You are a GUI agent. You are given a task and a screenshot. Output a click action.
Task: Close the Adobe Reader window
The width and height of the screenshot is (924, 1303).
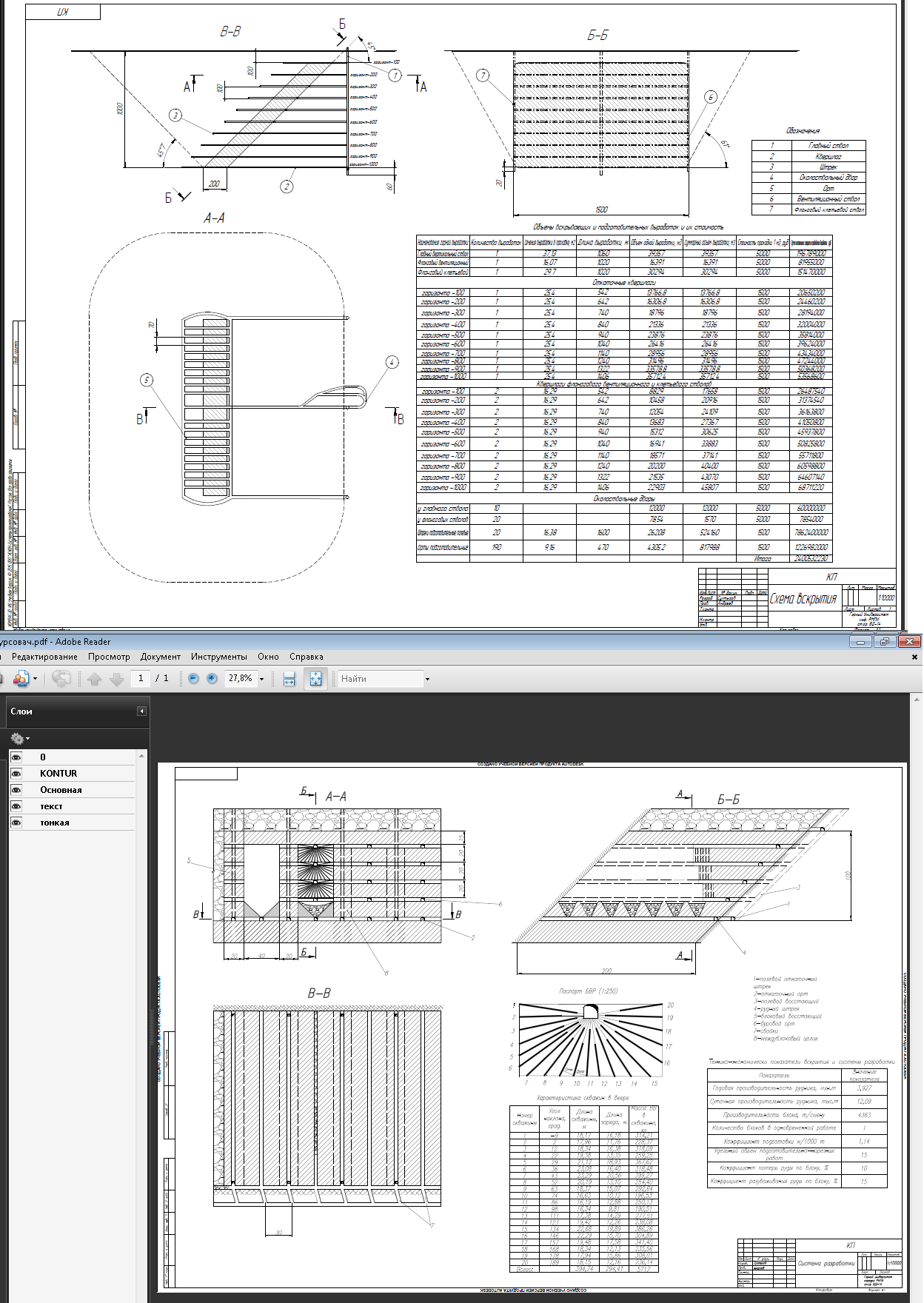click(x=909, y=642)
